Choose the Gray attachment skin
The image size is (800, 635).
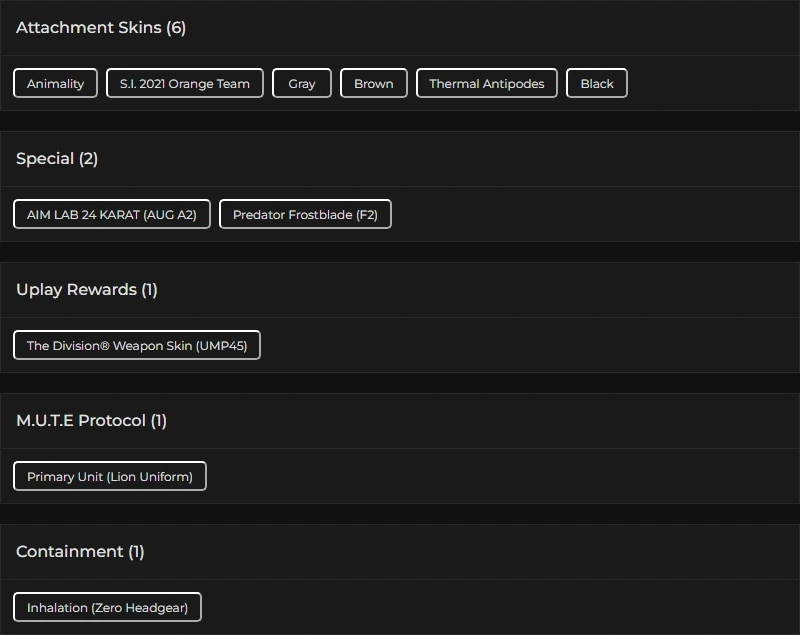(x=302, y=83)
